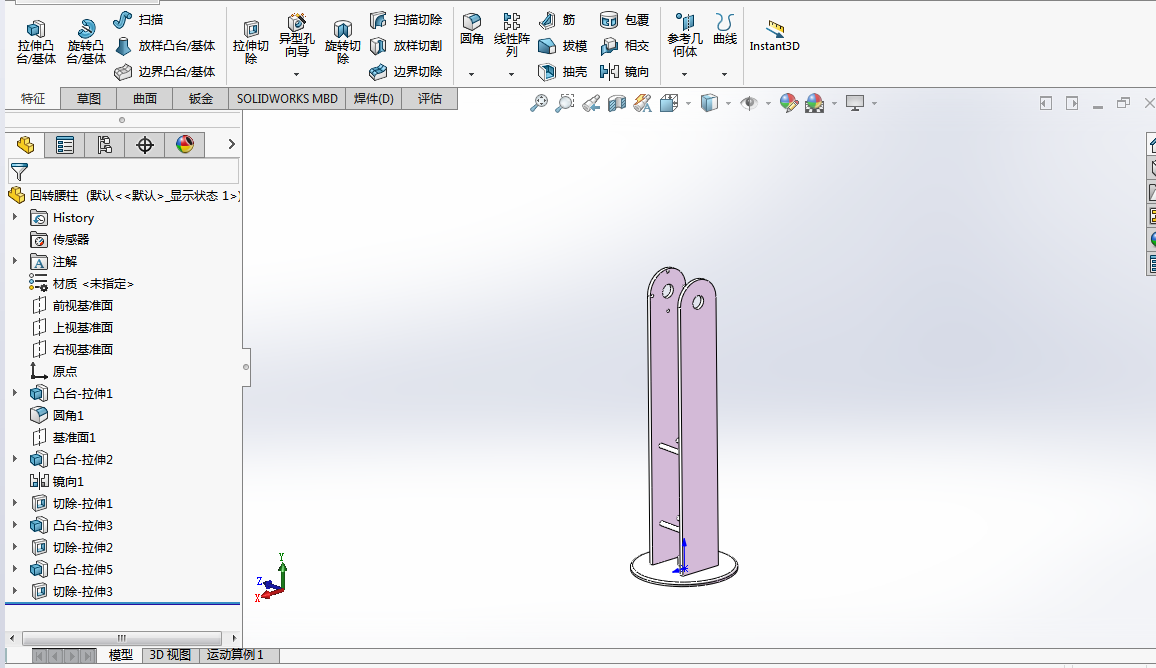Select 材质 <未指定> material item
Screen dimensions: 1156x668
[82, 283]
